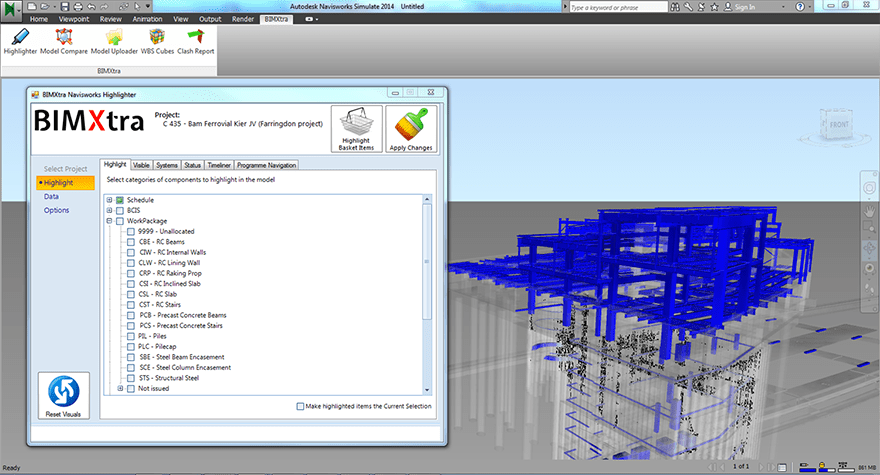The width and height of the screenshot is (880, 475).
Task: Collapse the WorkPackage tree node
Action: pos(109,221)
